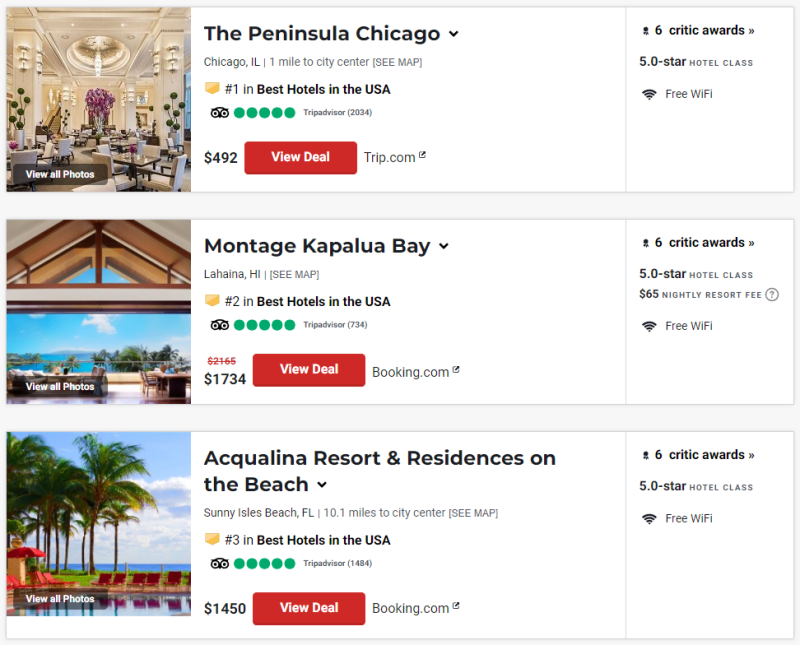Click Tripadvisor owl icon for Montage Kapalua Bay
The image size is (800, 645).
[220, 325]
